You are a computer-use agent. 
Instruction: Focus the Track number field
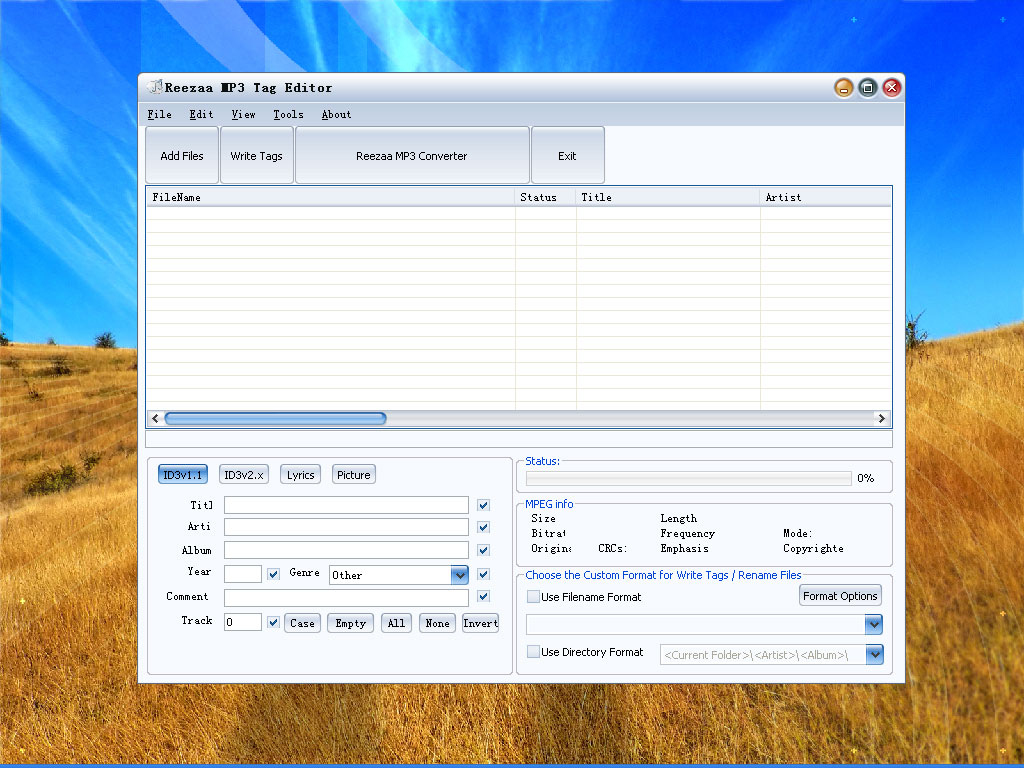(x=243, y=622)
